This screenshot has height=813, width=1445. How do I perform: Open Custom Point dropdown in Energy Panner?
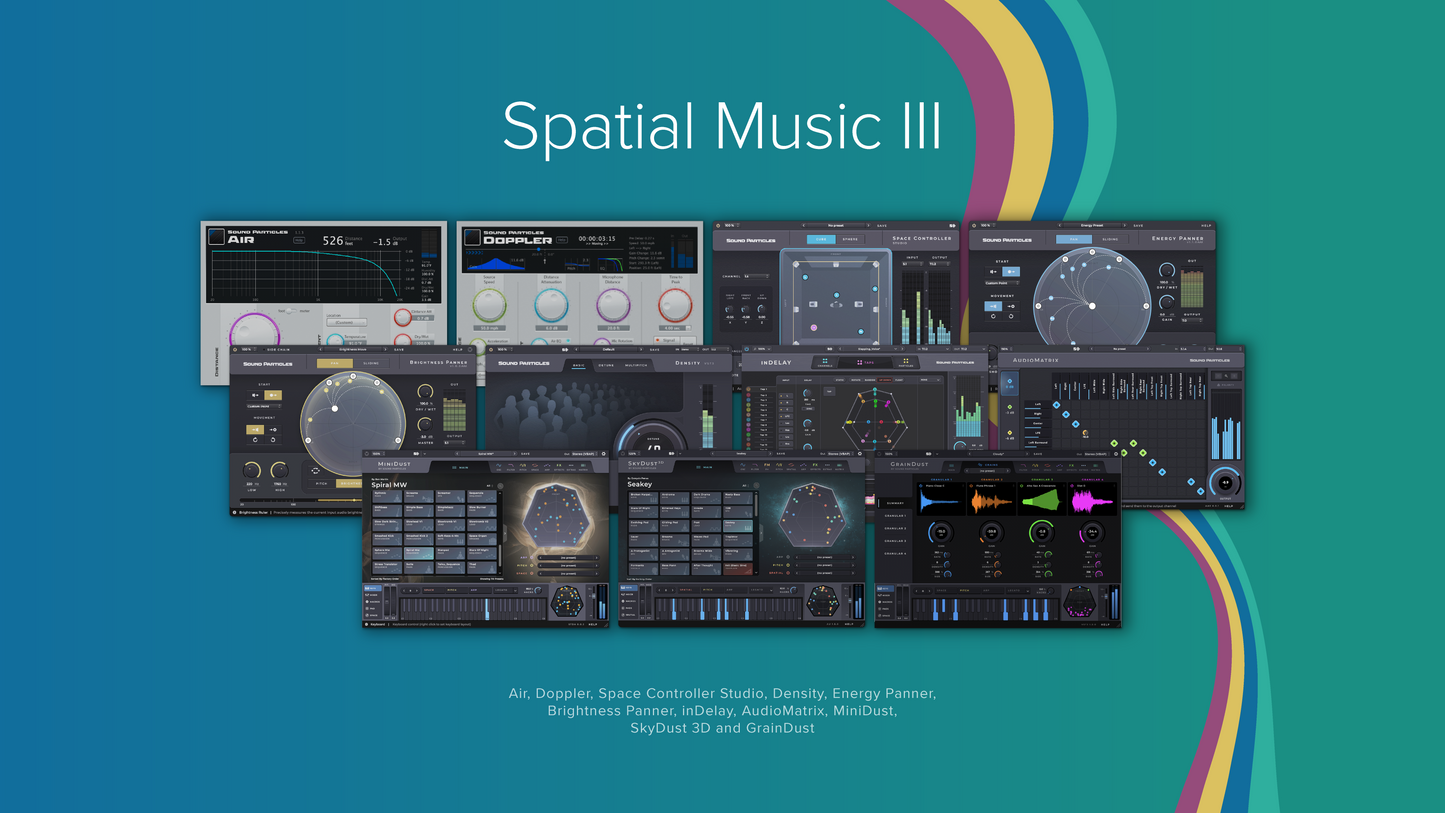[1000, 283]
